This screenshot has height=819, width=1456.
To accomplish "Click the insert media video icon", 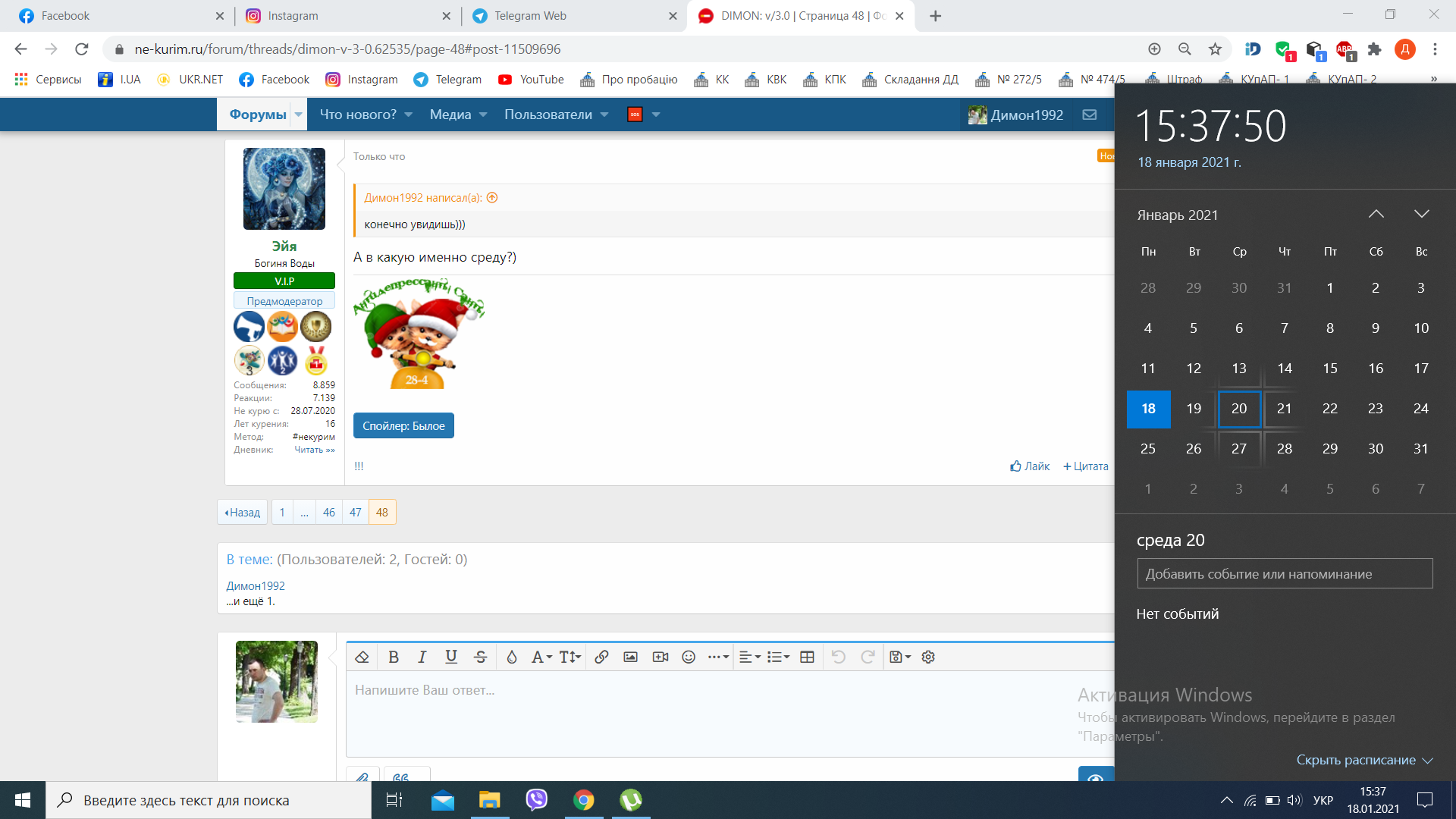I will pos(661,657).
